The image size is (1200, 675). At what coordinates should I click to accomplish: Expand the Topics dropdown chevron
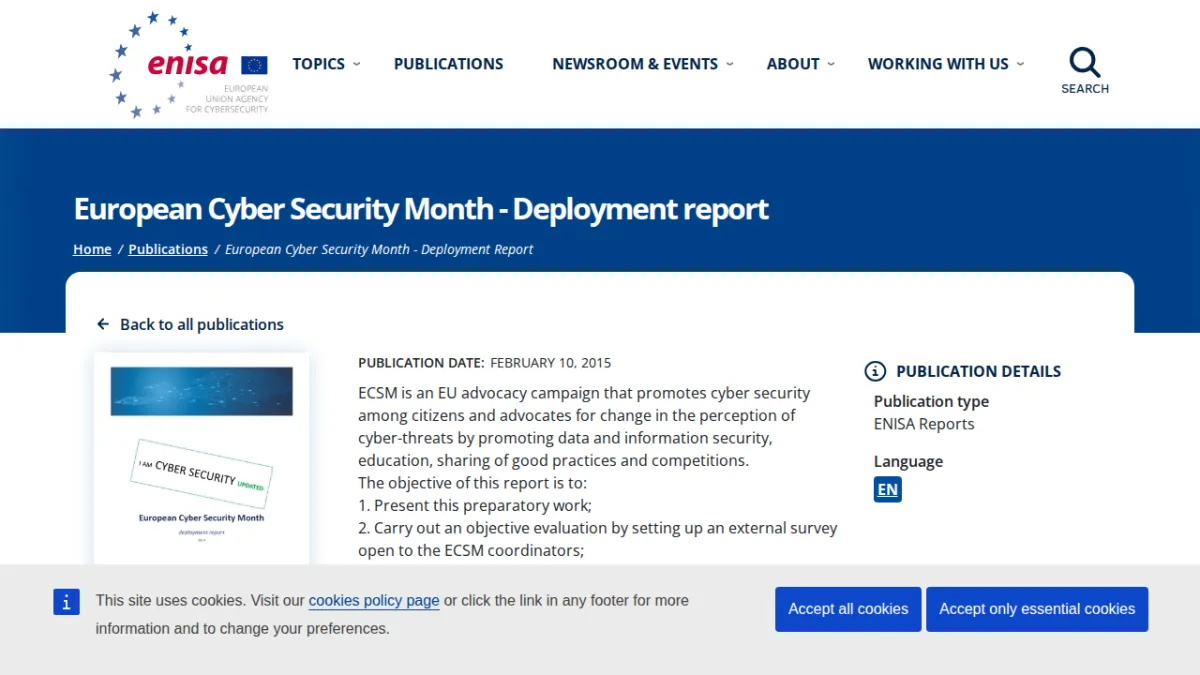tap(357, 64)
